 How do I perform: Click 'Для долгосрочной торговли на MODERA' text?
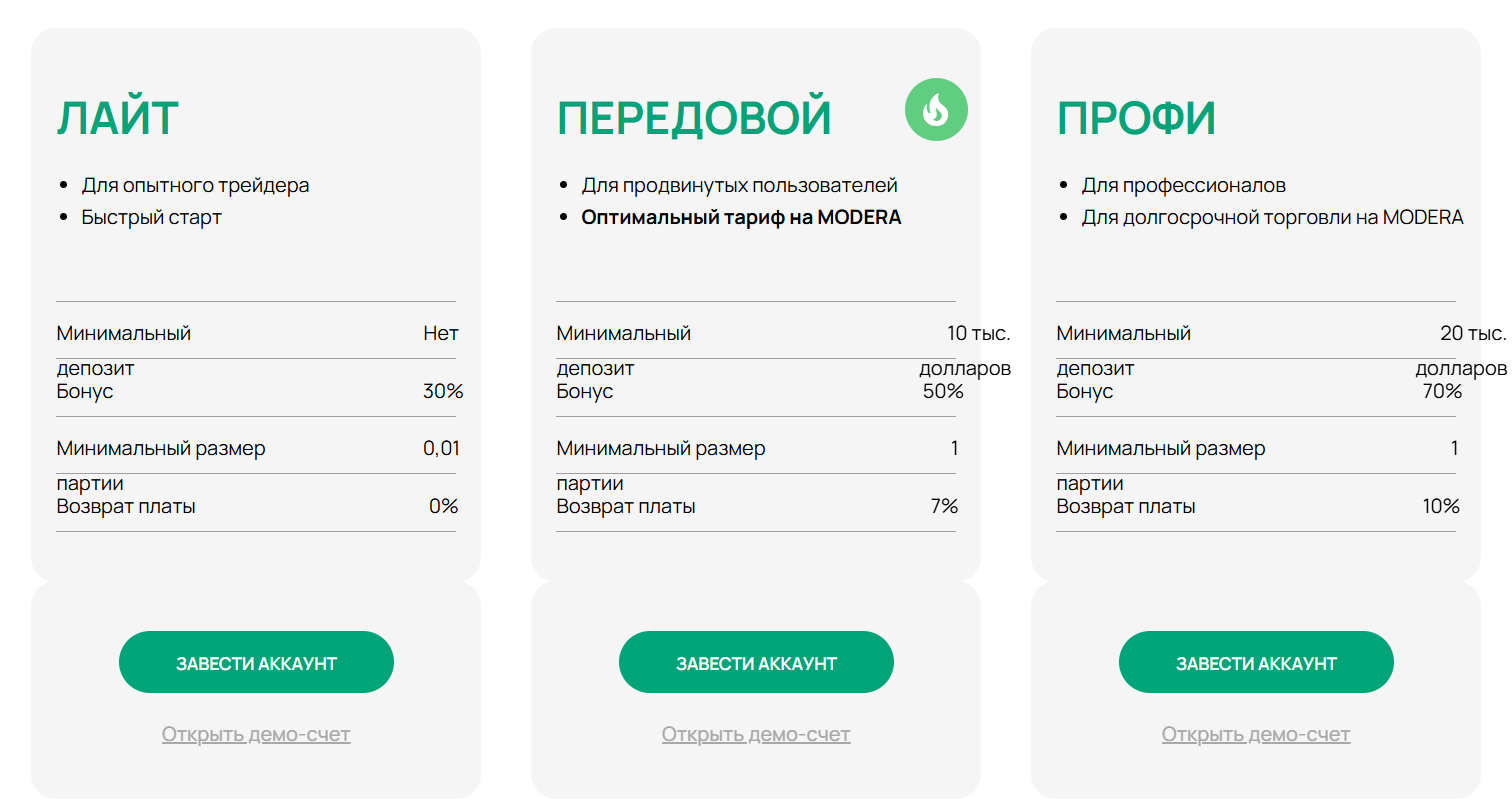coord(1272,217)
